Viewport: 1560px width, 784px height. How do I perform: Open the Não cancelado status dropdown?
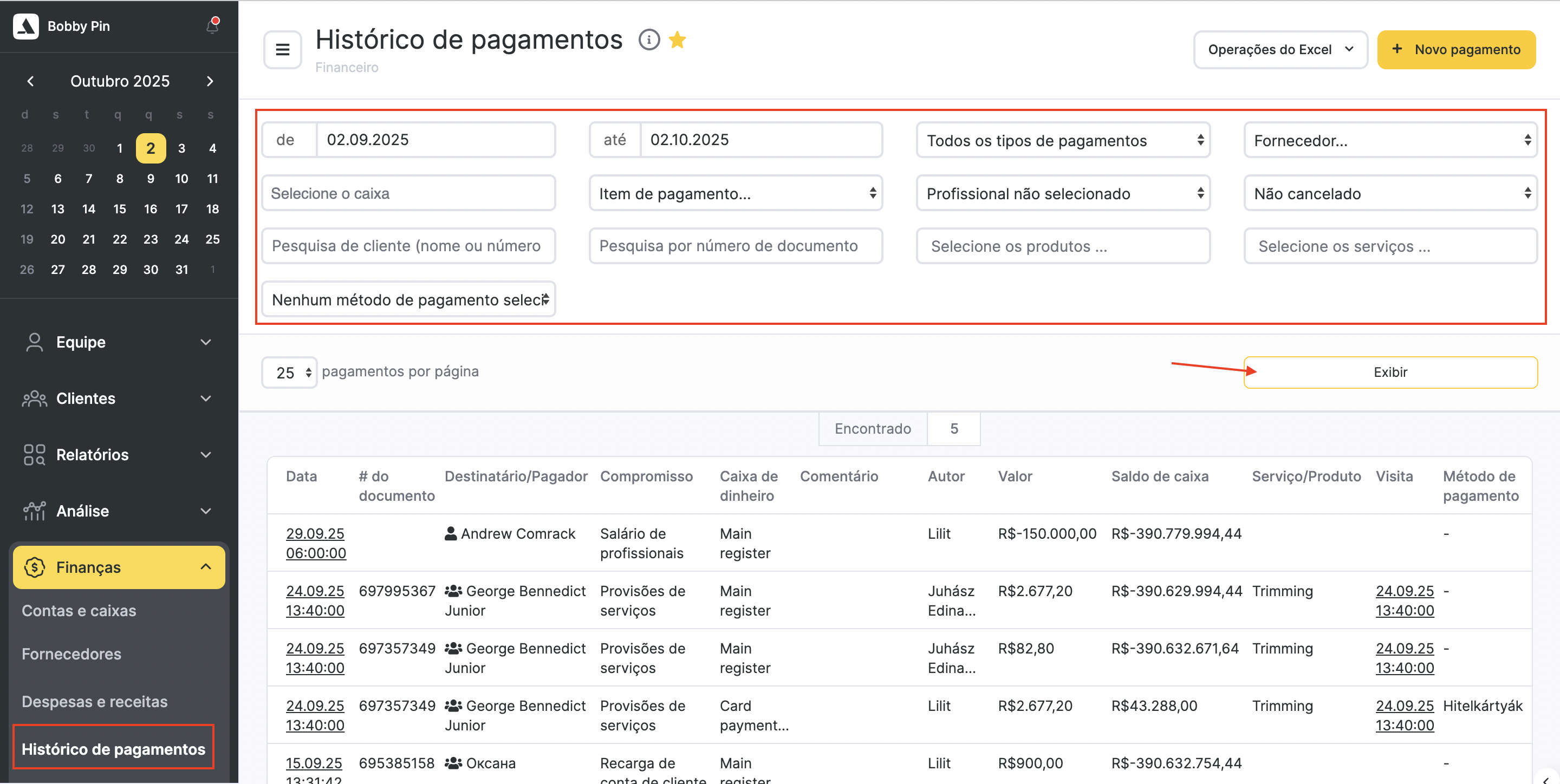point(1390,194)
